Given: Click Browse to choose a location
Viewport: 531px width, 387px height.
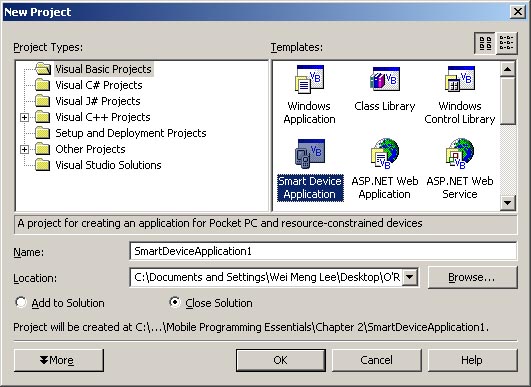Looking at the screenshot, I should click(472, 277).
